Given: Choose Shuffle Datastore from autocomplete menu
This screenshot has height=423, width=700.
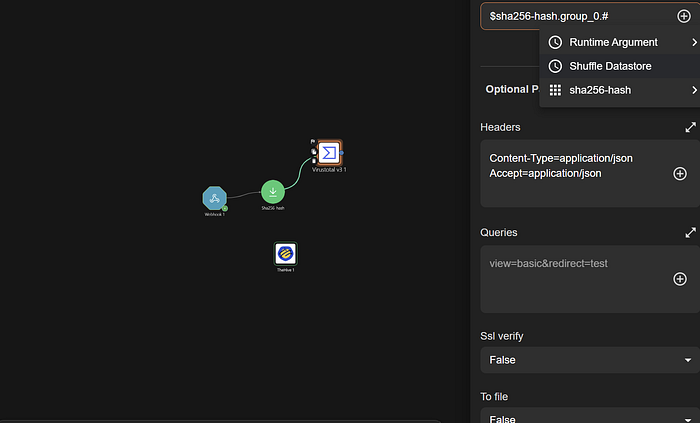Looking at the screenshot, I should click(x=620, y=66).
